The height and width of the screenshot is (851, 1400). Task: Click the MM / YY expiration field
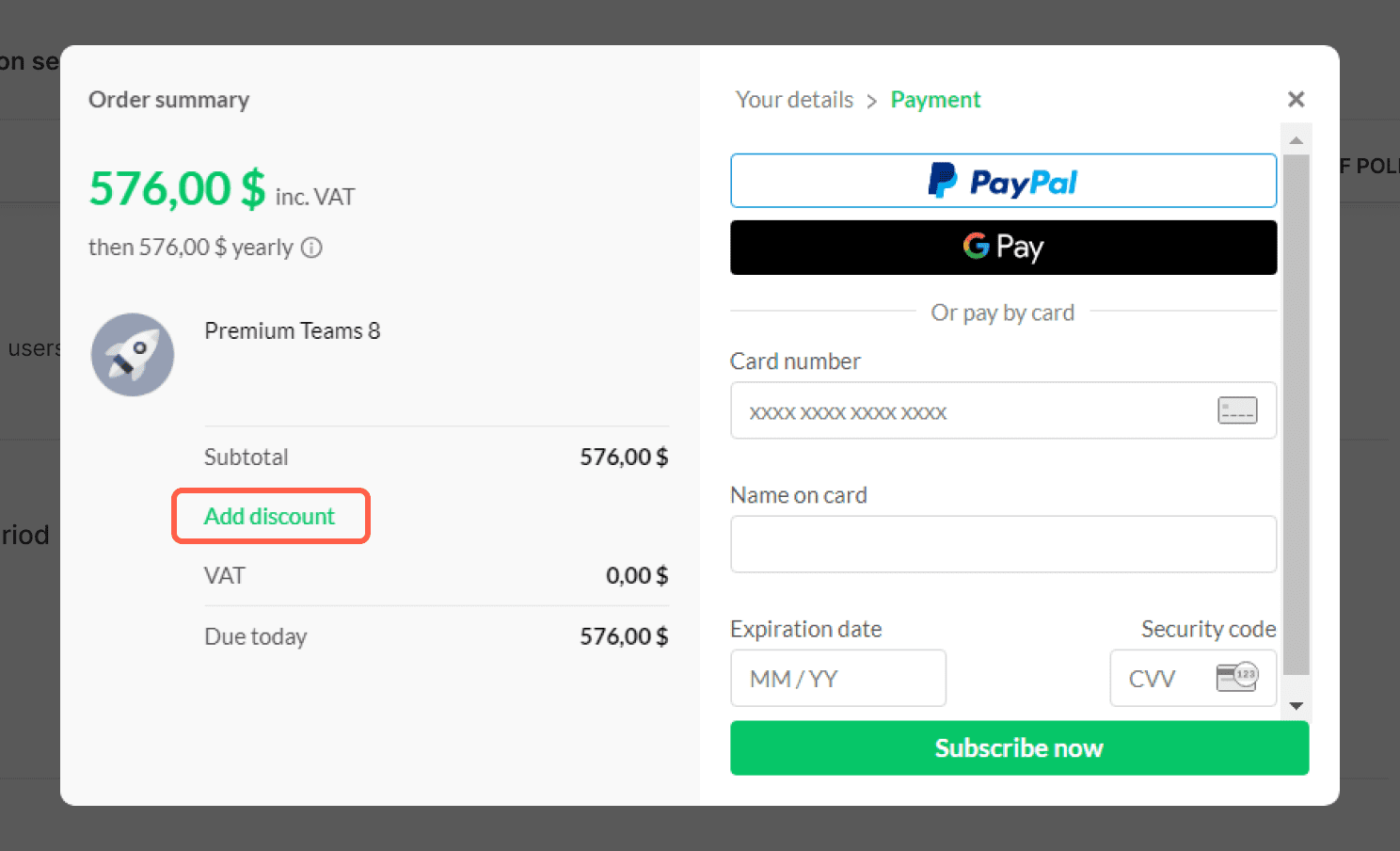(838, 678)
